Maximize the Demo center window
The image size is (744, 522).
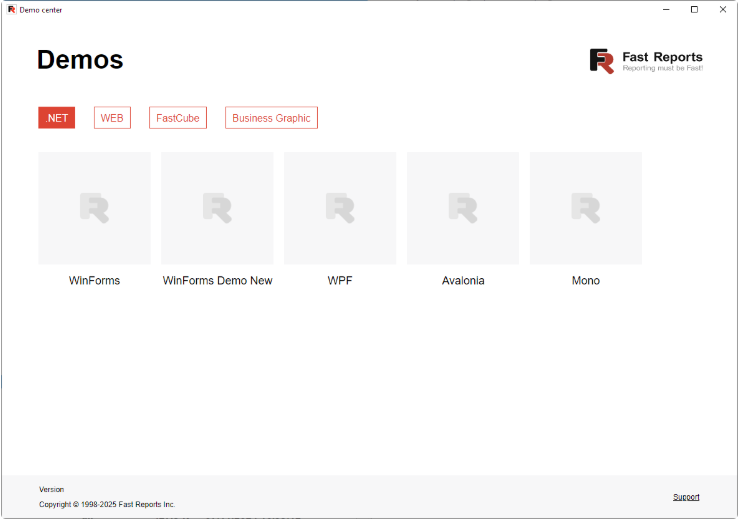694,9
